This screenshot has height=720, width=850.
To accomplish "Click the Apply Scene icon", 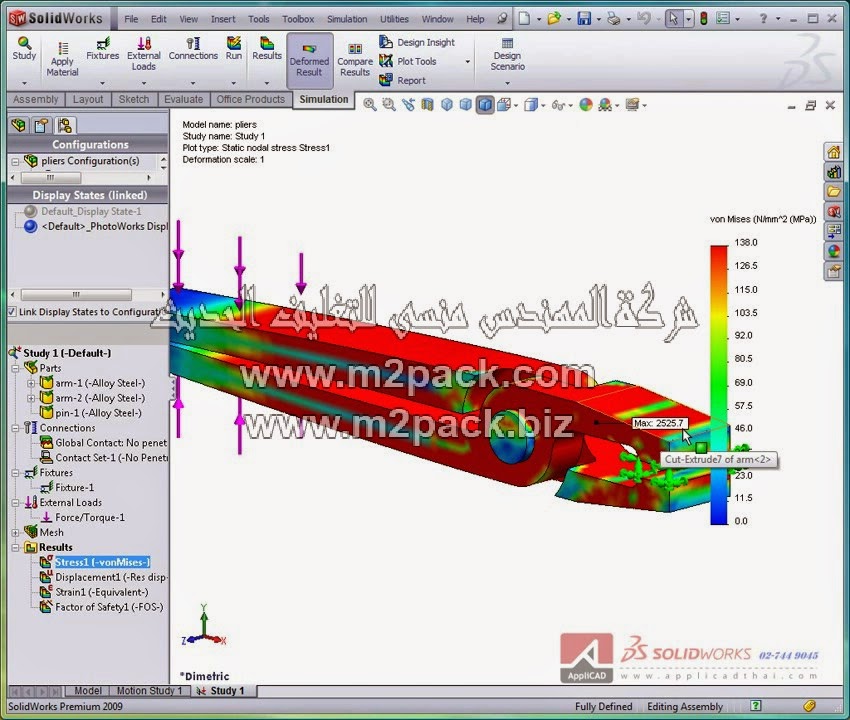I will (605, 105).
